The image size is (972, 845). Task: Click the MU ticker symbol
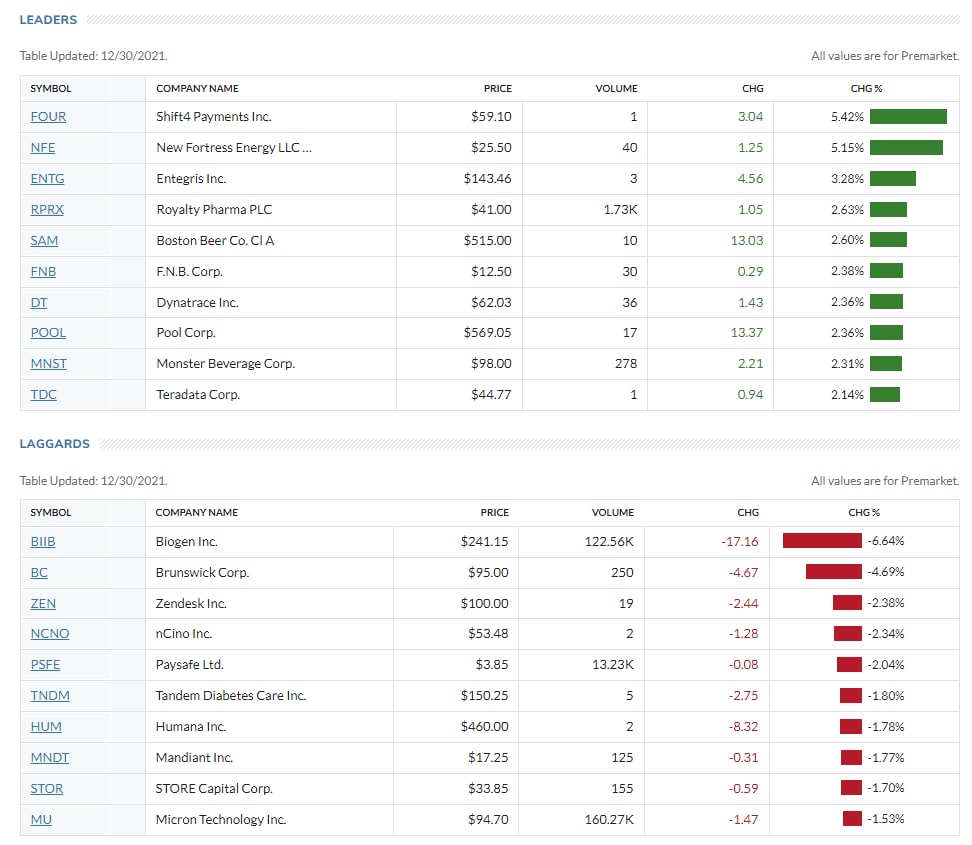click(41, 820)
